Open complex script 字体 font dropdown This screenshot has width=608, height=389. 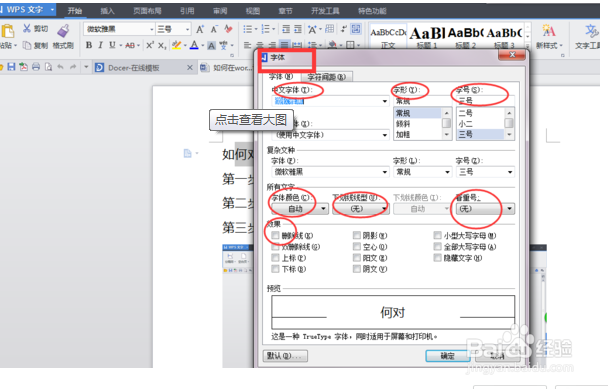(384, 172)
